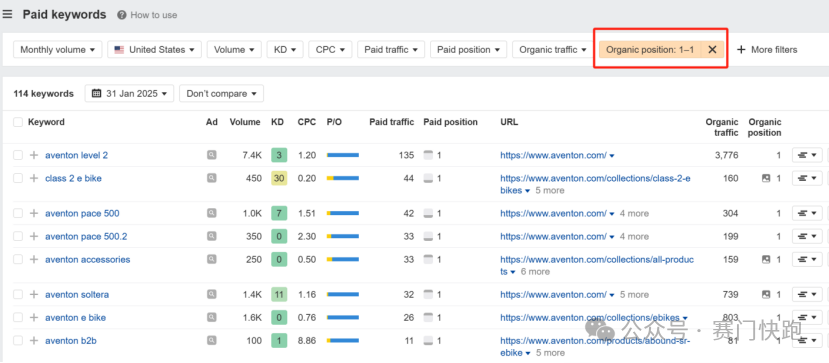Open the Don't compare dropdown
Viewport: 829px width, 363px height.
222,94
